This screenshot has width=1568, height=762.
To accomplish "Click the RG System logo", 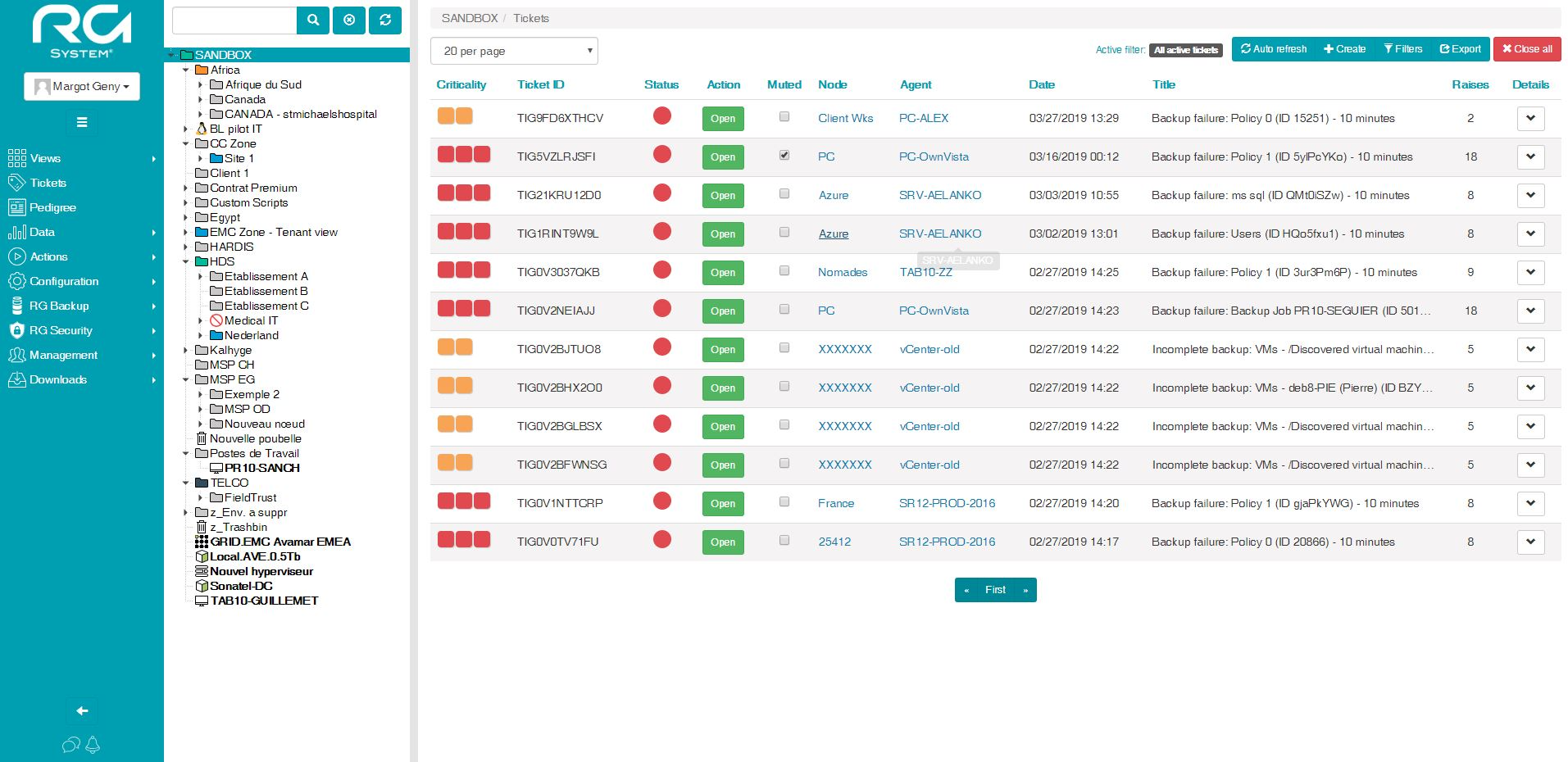I will 81,32.
